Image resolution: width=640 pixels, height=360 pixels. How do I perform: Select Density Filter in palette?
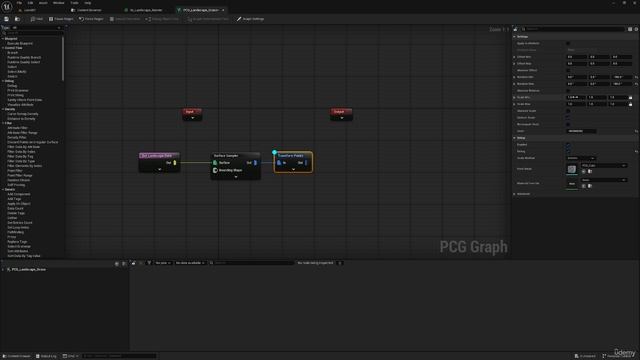(x=17, y=138)
